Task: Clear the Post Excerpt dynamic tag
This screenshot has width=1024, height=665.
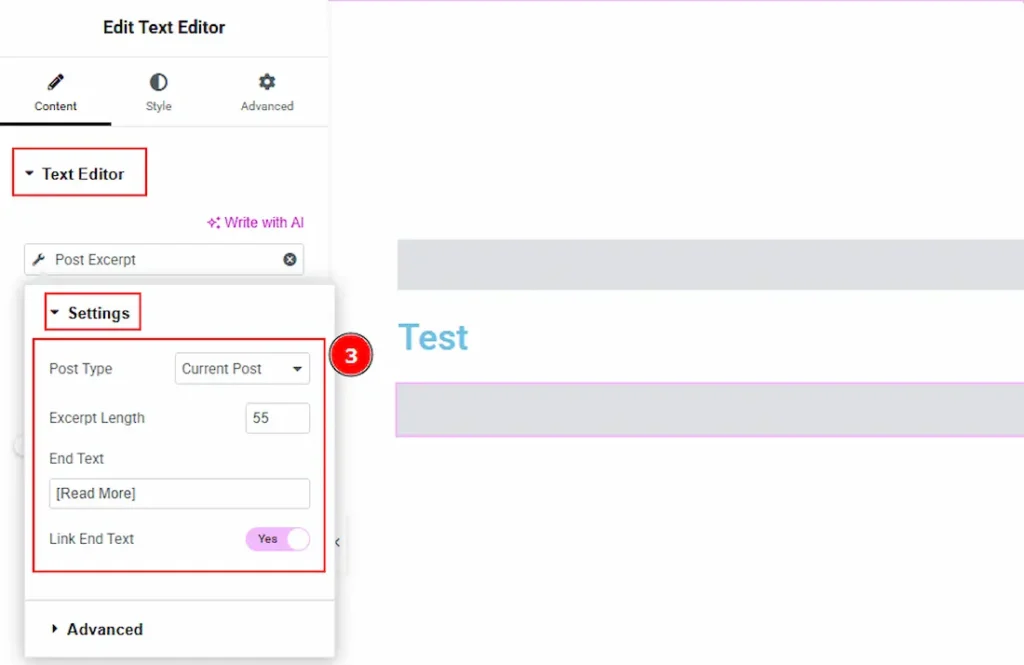Action: point(289,260)
